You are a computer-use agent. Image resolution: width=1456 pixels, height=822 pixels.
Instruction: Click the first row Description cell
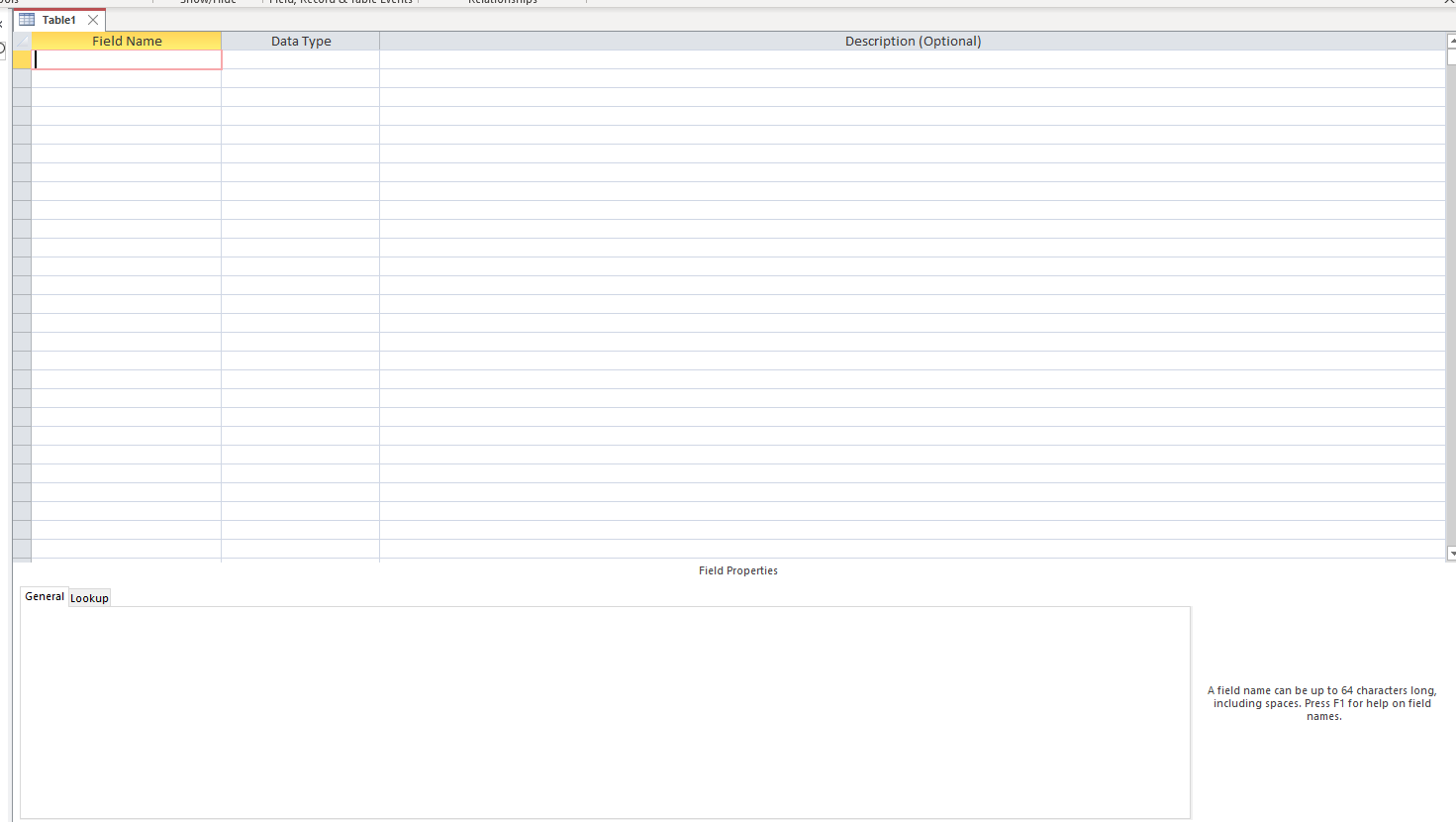(912, 59)
